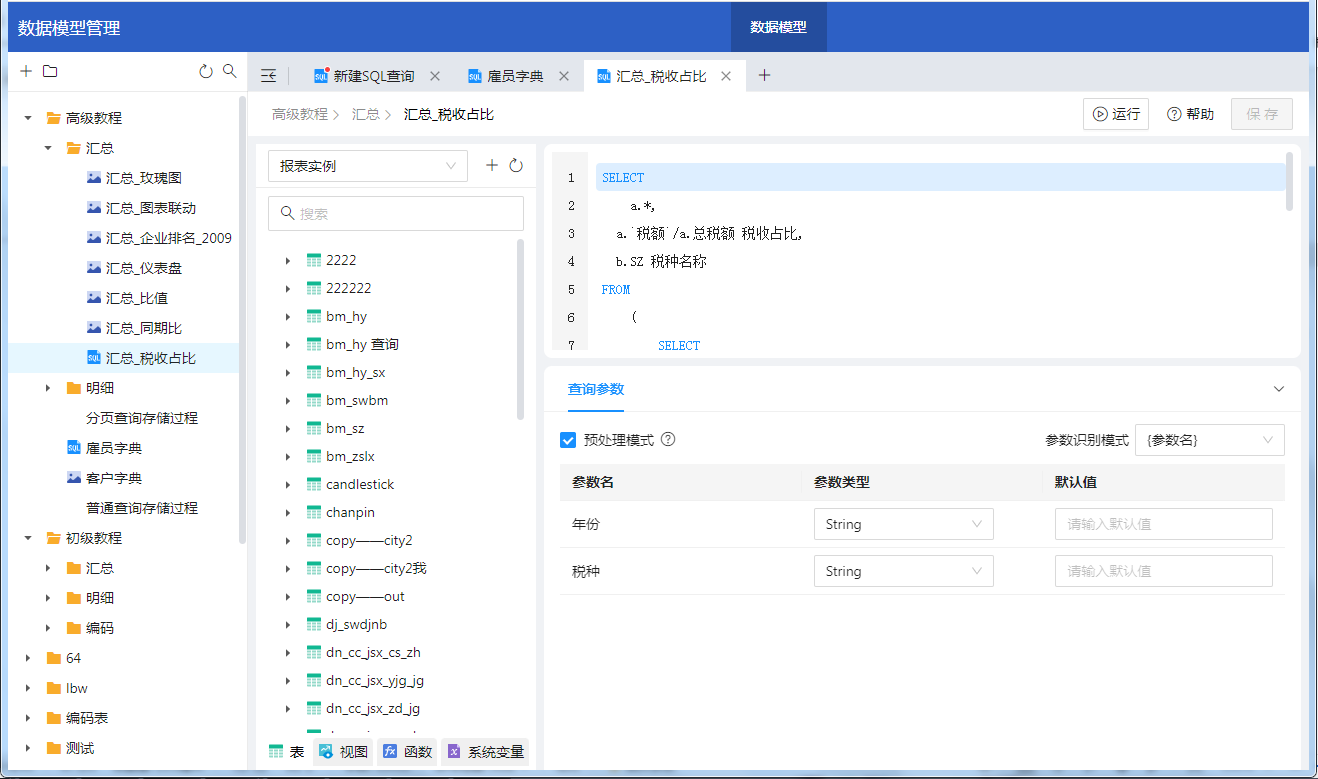Image resolution: width=1318 pixels, height=779 pixels.
Task: Refresh the model tree in left sidebar
Action: tap(206, 72)
